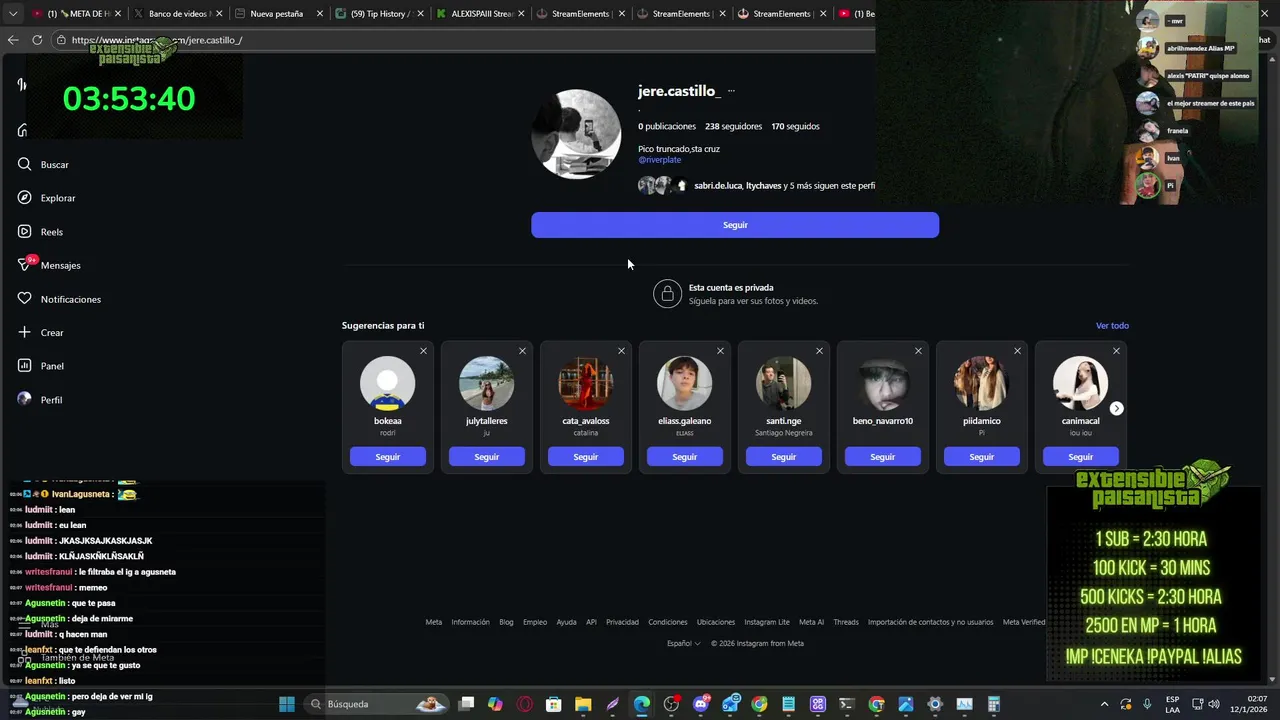The height and width of the screenshot is (720, 1280).
Task: Open browser tab list dropdown arrow
Action: click(13, 14)
